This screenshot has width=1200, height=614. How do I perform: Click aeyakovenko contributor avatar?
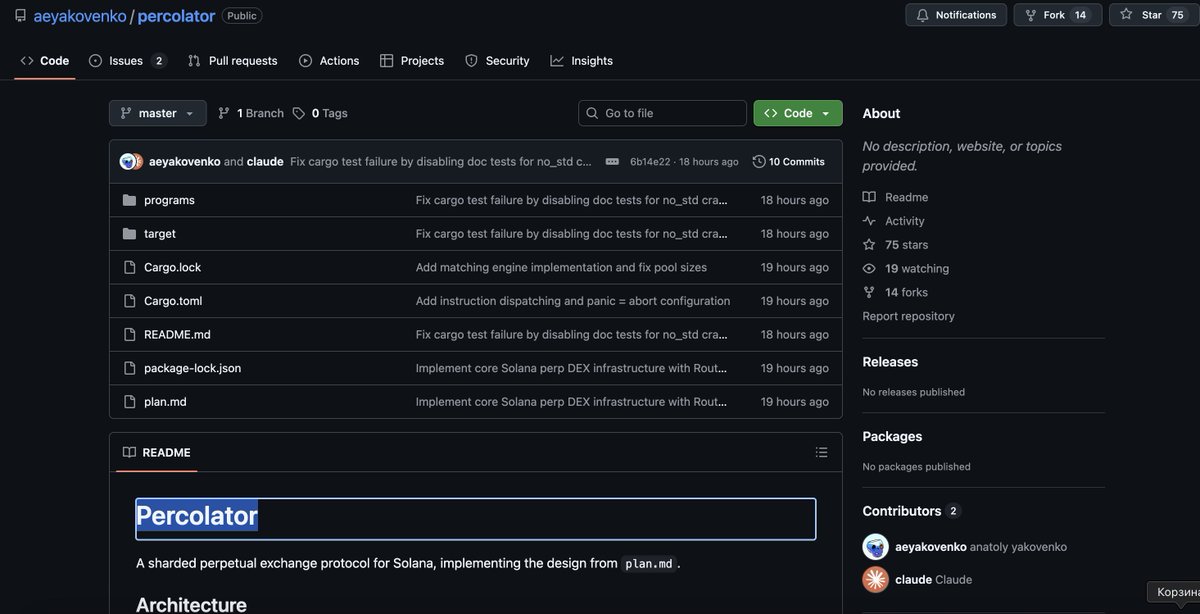[x=876, y=547]
